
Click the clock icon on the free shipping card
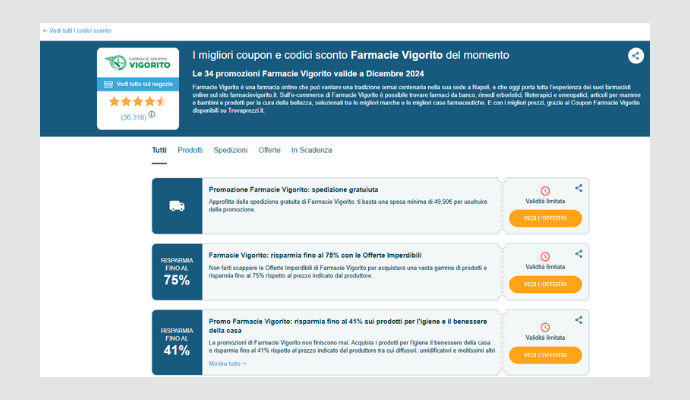[x=545, y=191]
